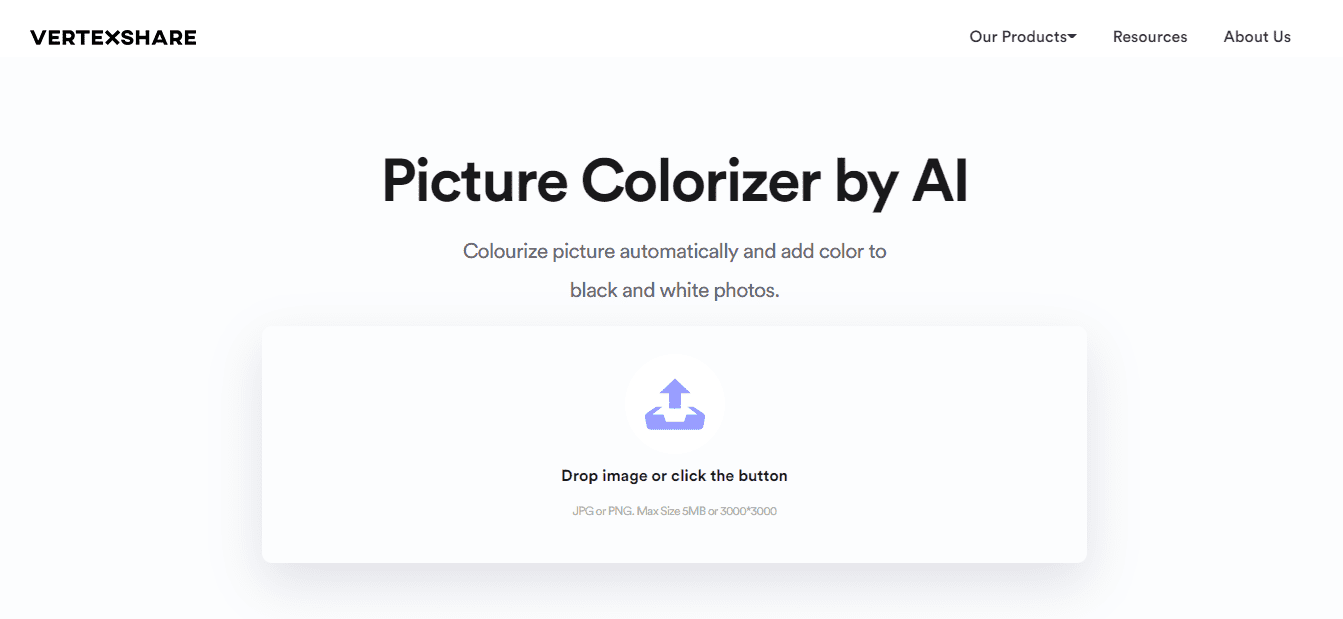
Task: Click 'Drop image or click the button' text
Action: [674, 476]
